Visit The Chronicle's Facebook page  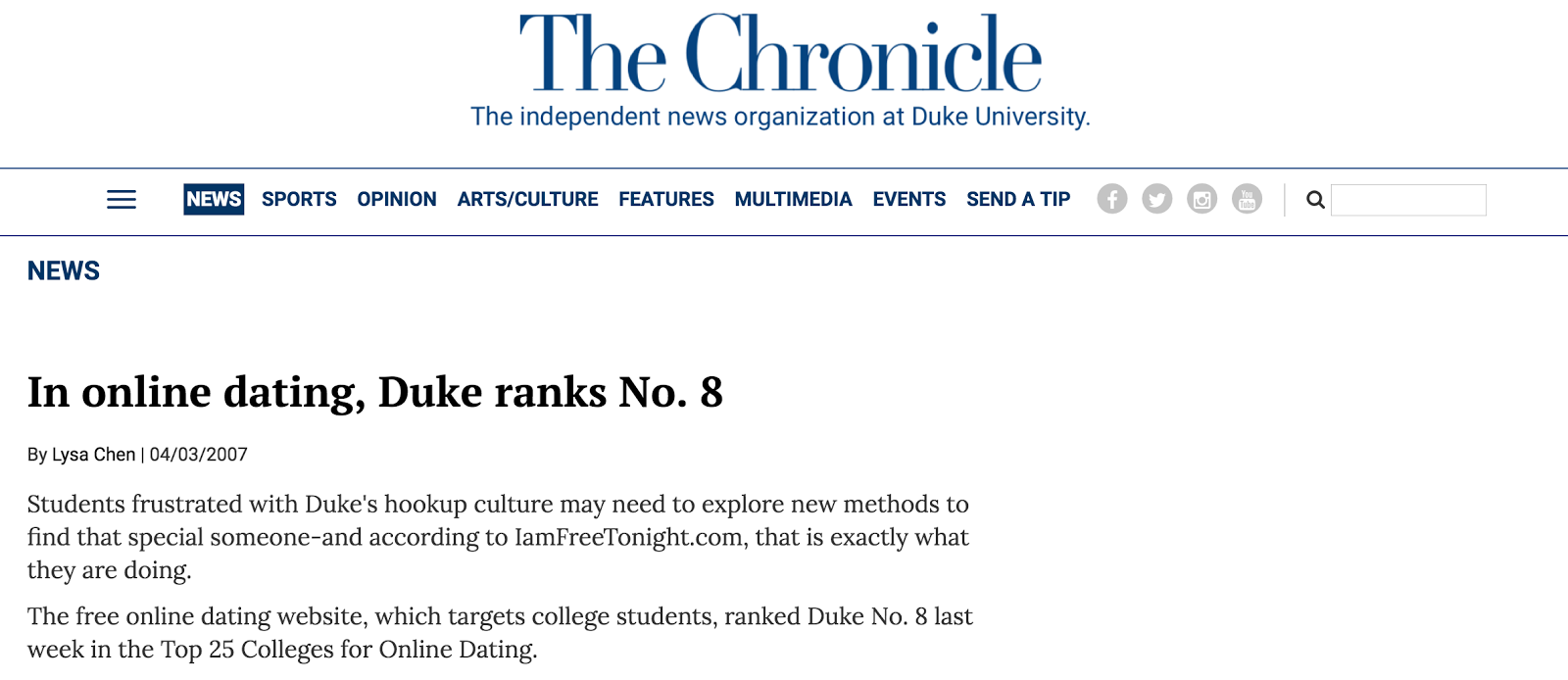1112,199
